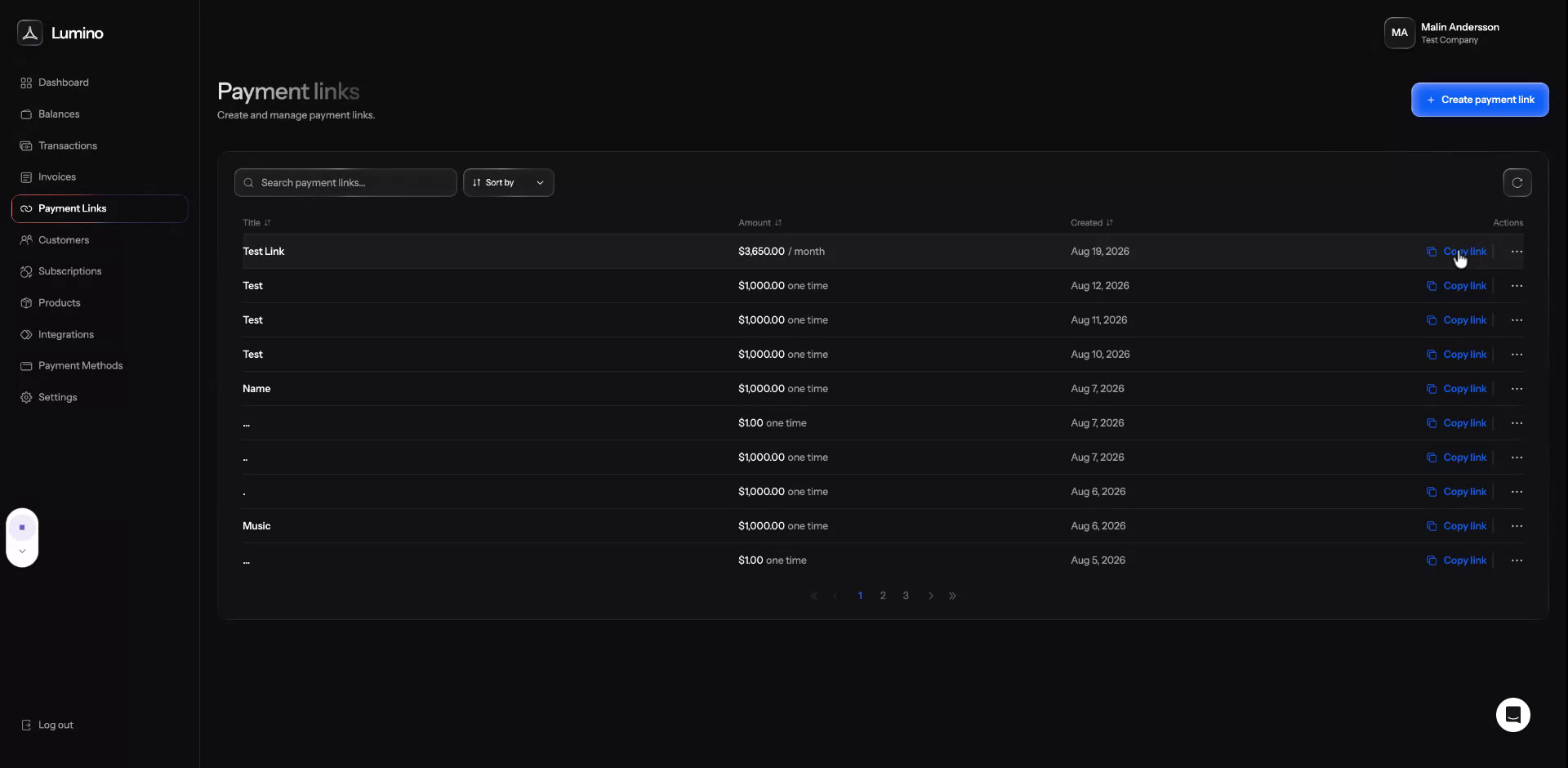The width and height of the screenshot is (1568, 768).
Task: Expand the floating recorder widget chevron
Action: pyautogui.click(x=22, y=551)
